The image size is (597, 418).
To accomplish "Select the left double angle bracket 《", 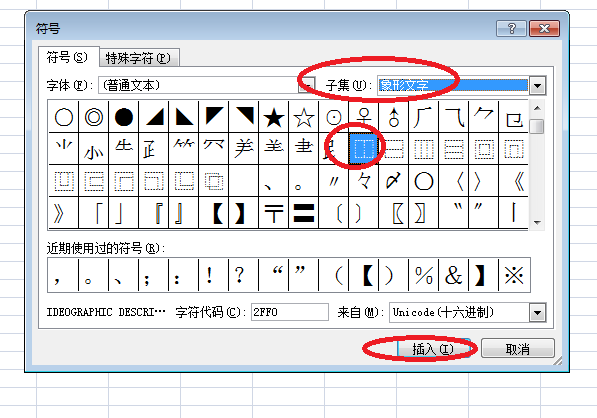I will coord(514,181).
